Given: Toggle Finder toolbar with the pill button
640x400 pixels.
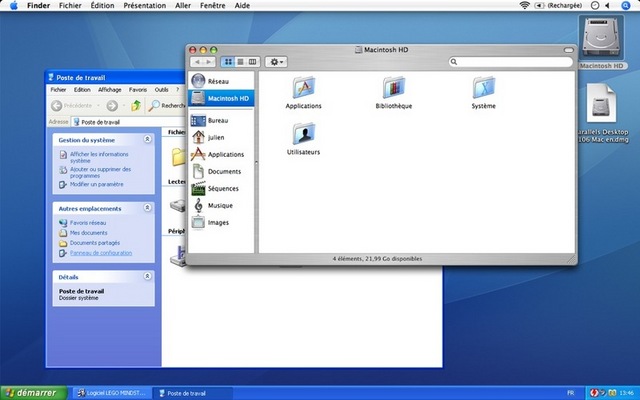Looking at the screenshot, I should click(x=568, y=50).
